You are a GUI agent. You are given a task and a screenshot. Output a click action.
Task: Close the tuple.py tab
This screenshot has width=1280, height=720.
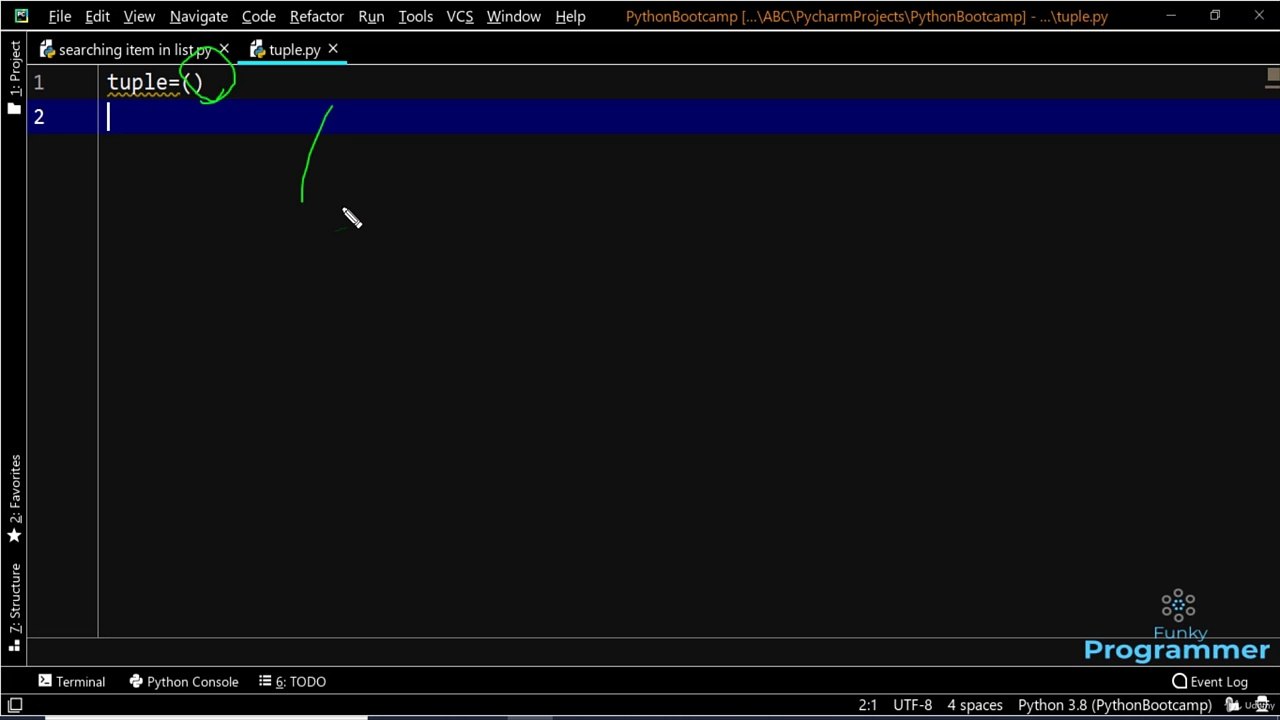pyautogui.click(x=333, y=49)
